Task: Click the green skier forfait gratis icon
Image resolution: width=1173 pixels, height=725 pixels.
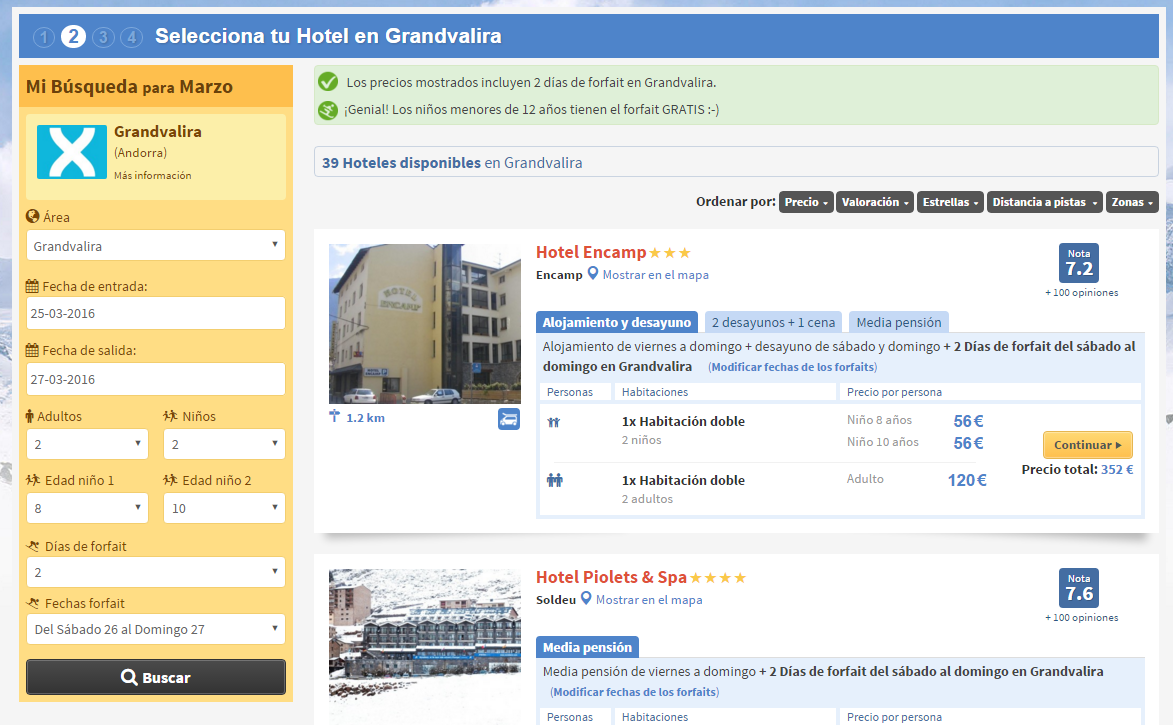Action: click(x=328, y=110)
